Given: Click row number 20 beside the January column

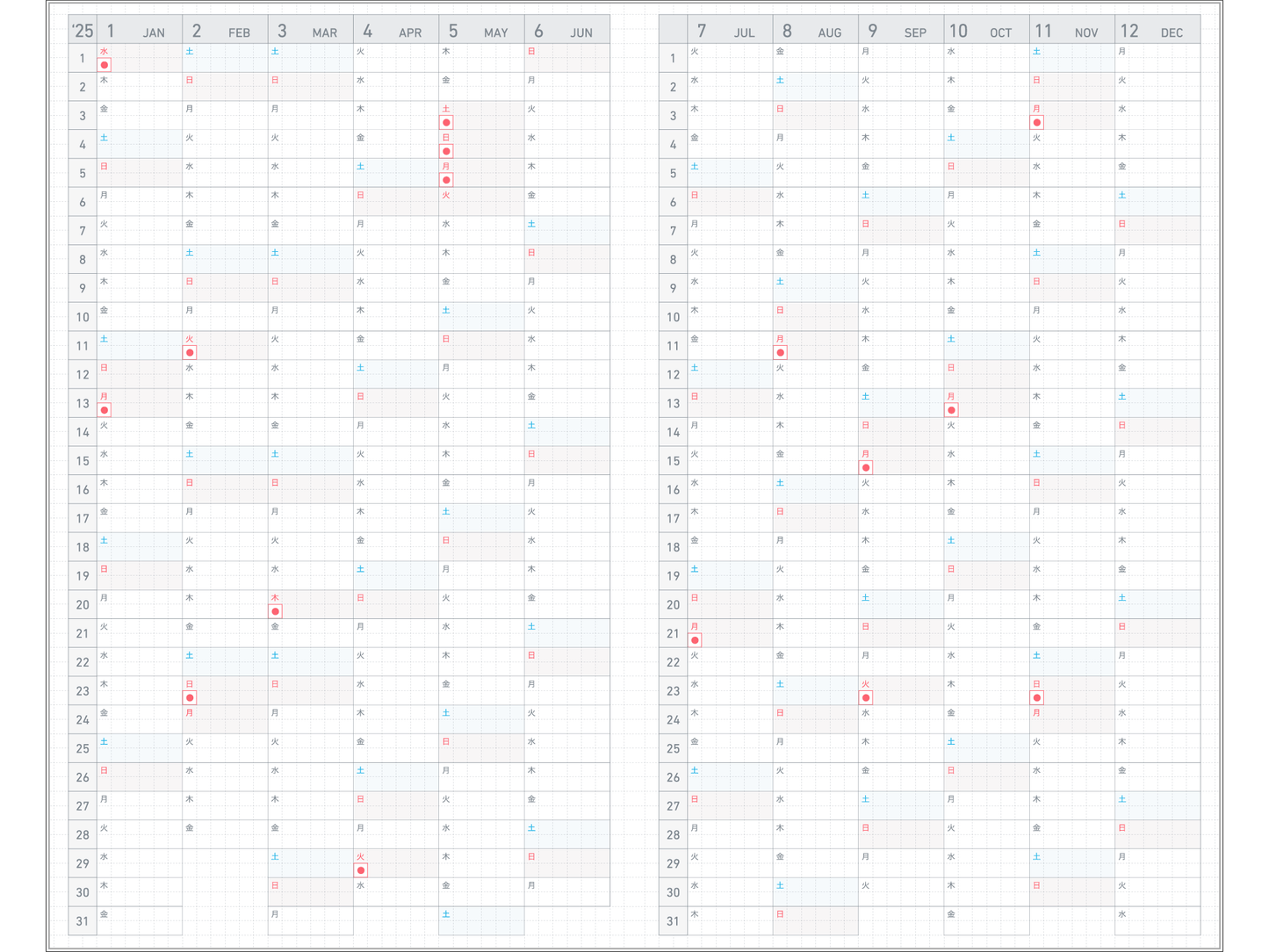Looking at the screenshot, I should pyautogui.click(x=83, y=605).
